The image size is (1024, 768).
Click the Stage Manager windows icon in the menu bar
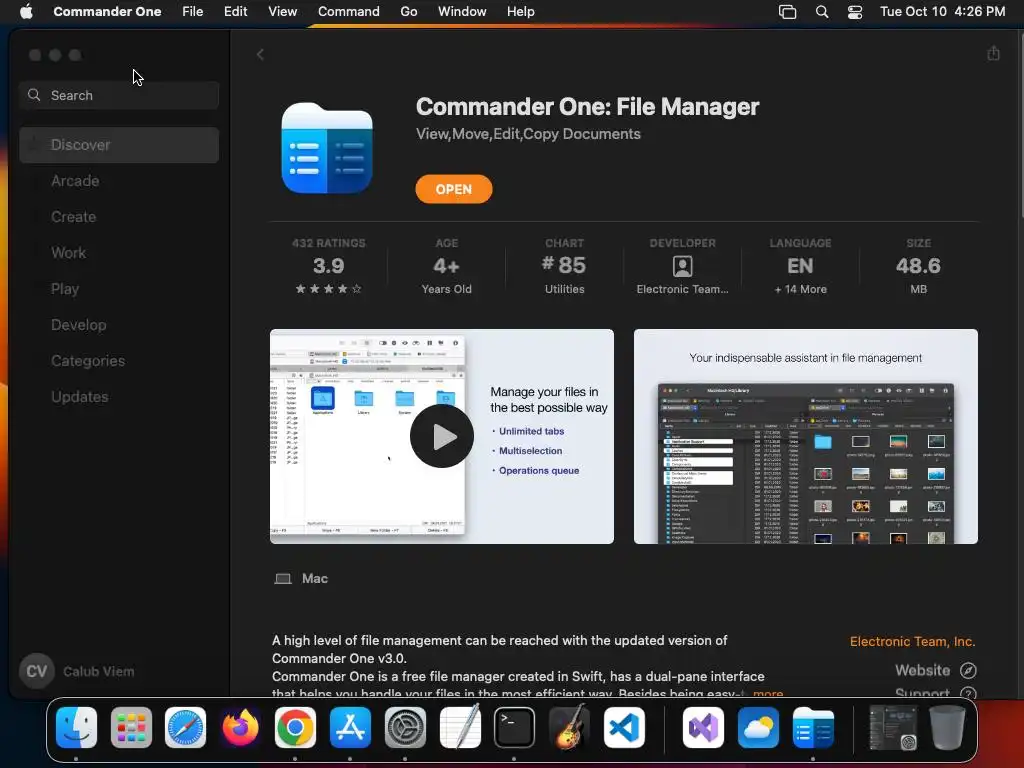[x=788, y=12]
